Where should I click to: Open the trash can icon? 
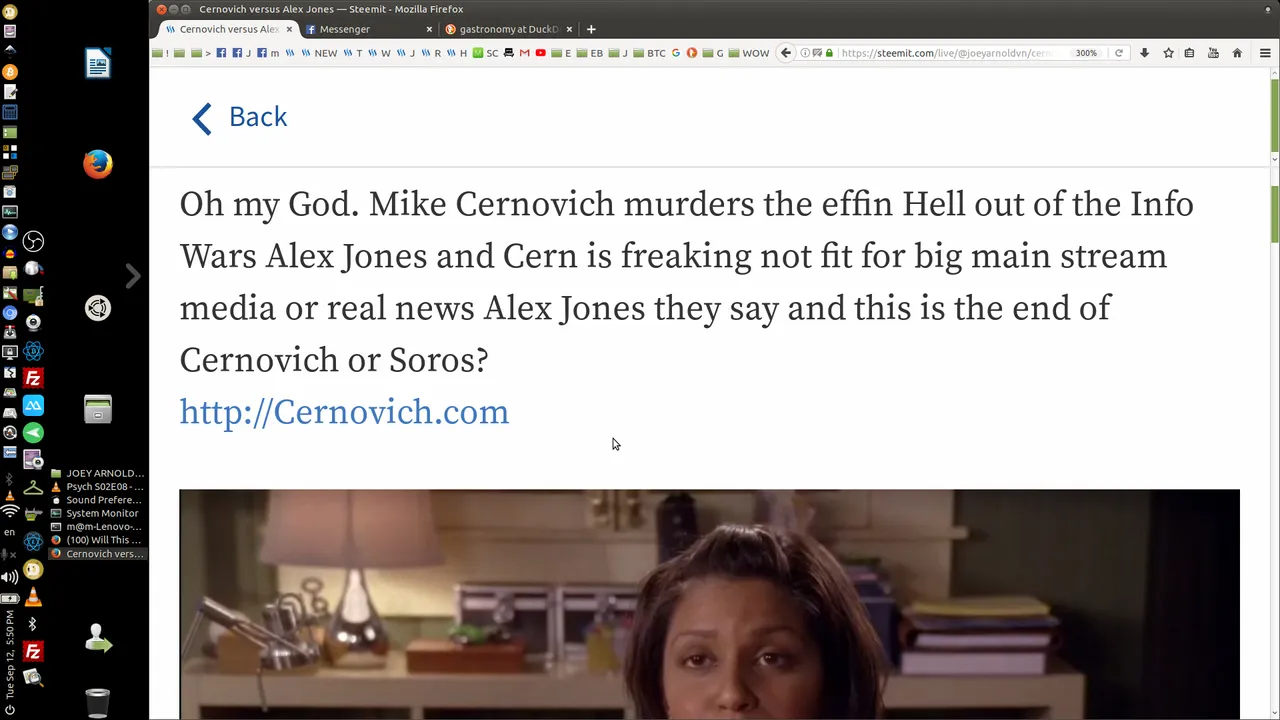(x=97, y=703)
